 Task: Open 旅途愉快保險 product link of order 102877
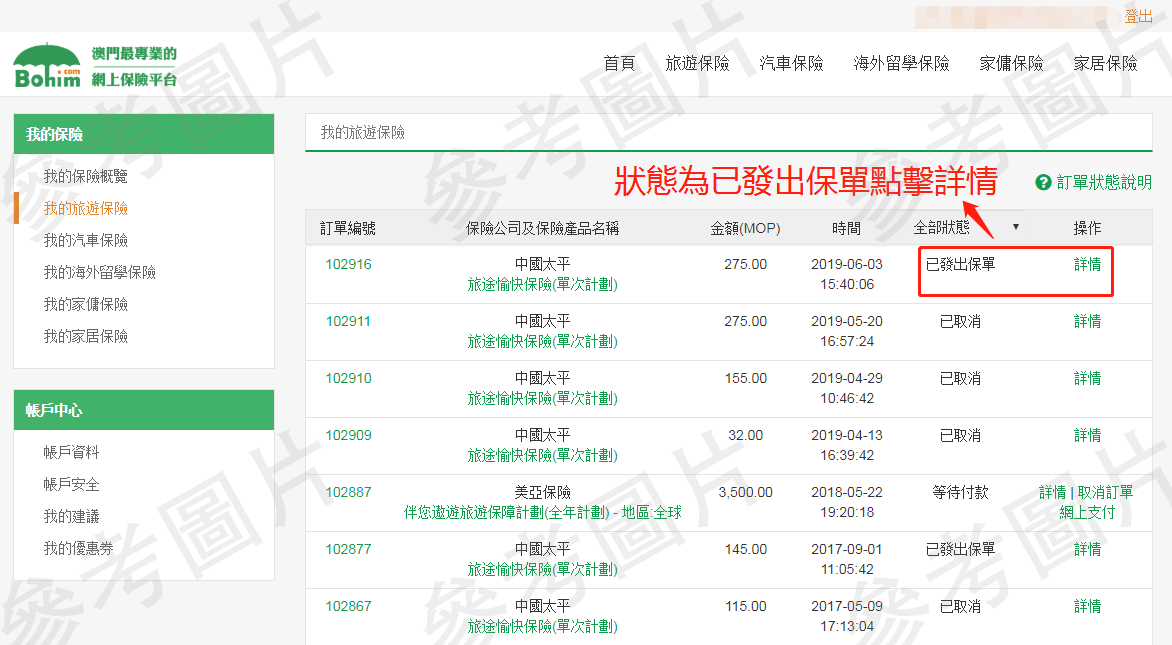tap(543, 570)
